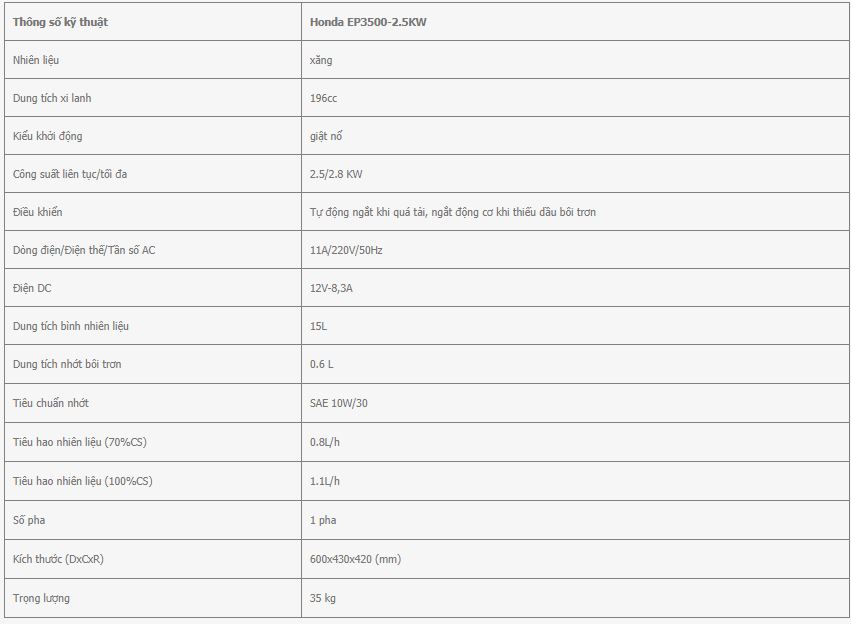Select the 'Dung tích xi lanh' label

[52, 98]
